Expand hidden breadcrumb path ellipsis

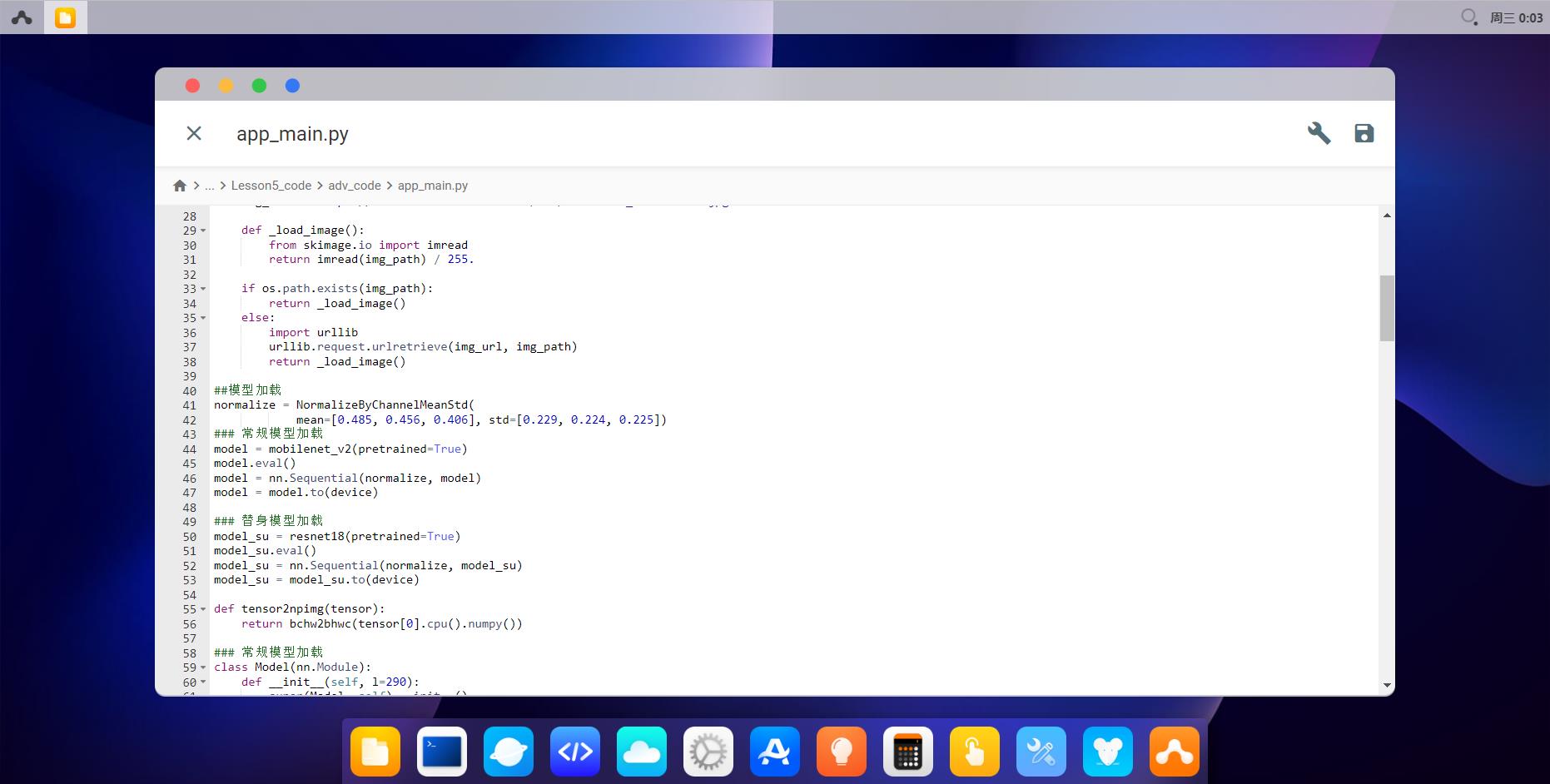(209, 186)
